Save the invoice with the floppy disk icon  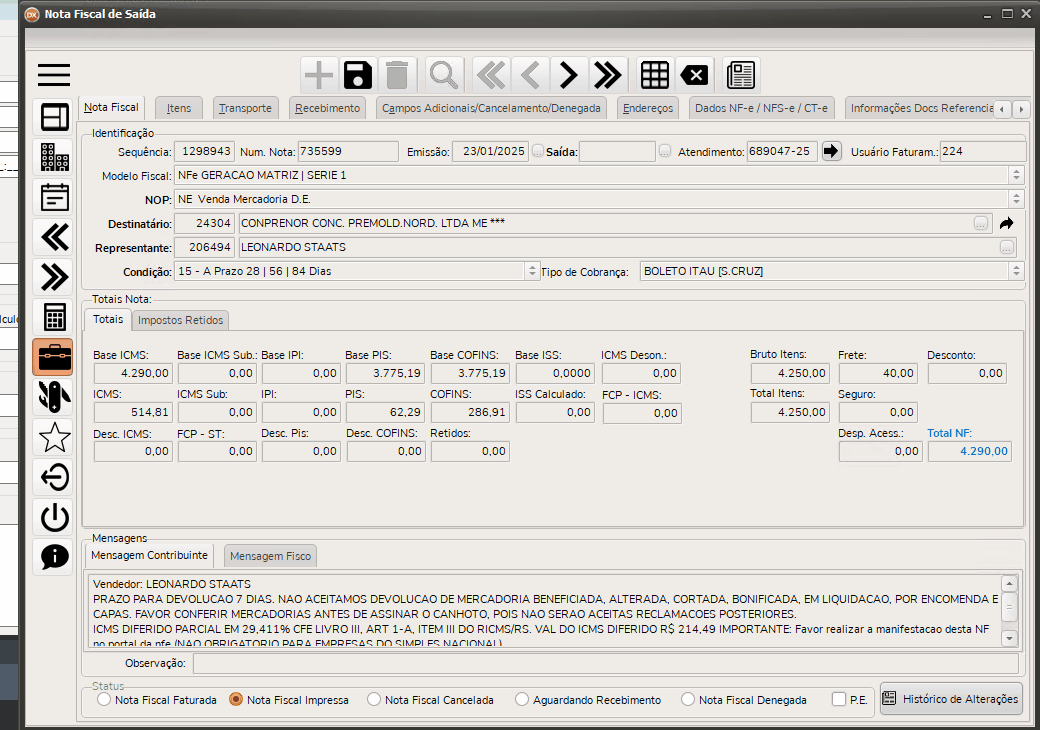(x=358, y=75)
